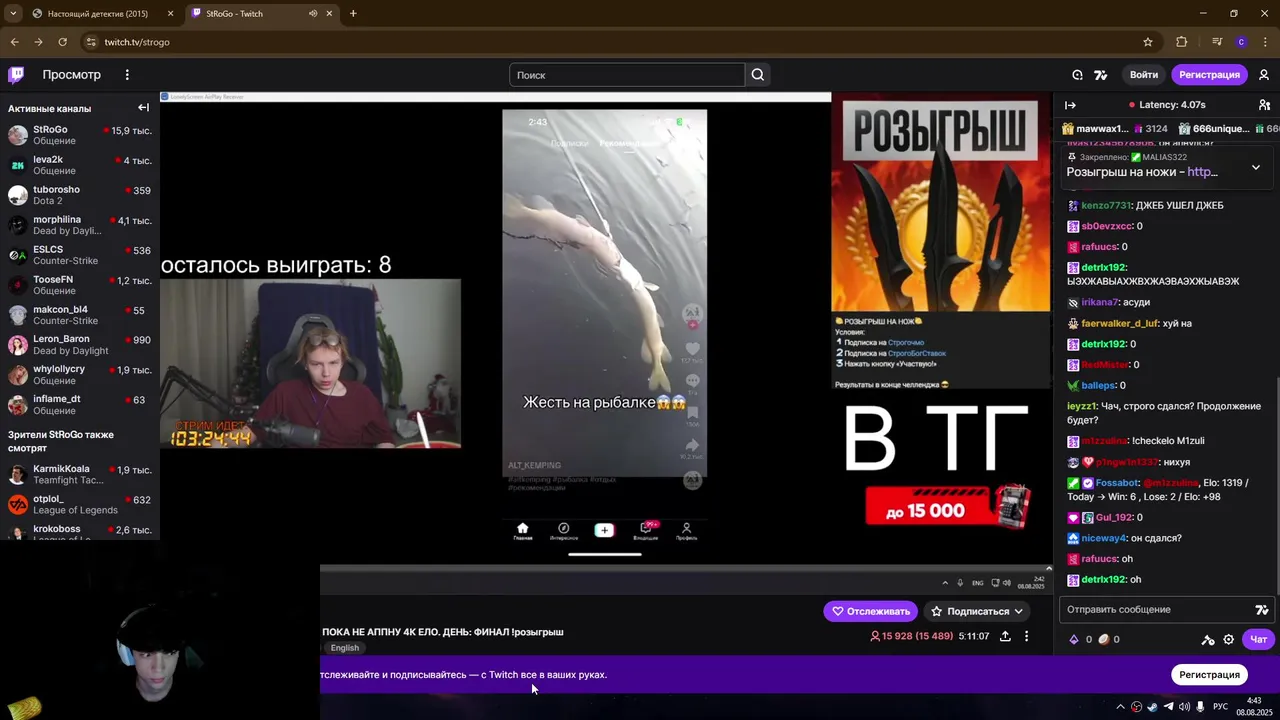Image resolution: width=1280 pixels, height=720 pixels.
Task: Open the three-dot menu next to Просмотр
Action: 127,75
